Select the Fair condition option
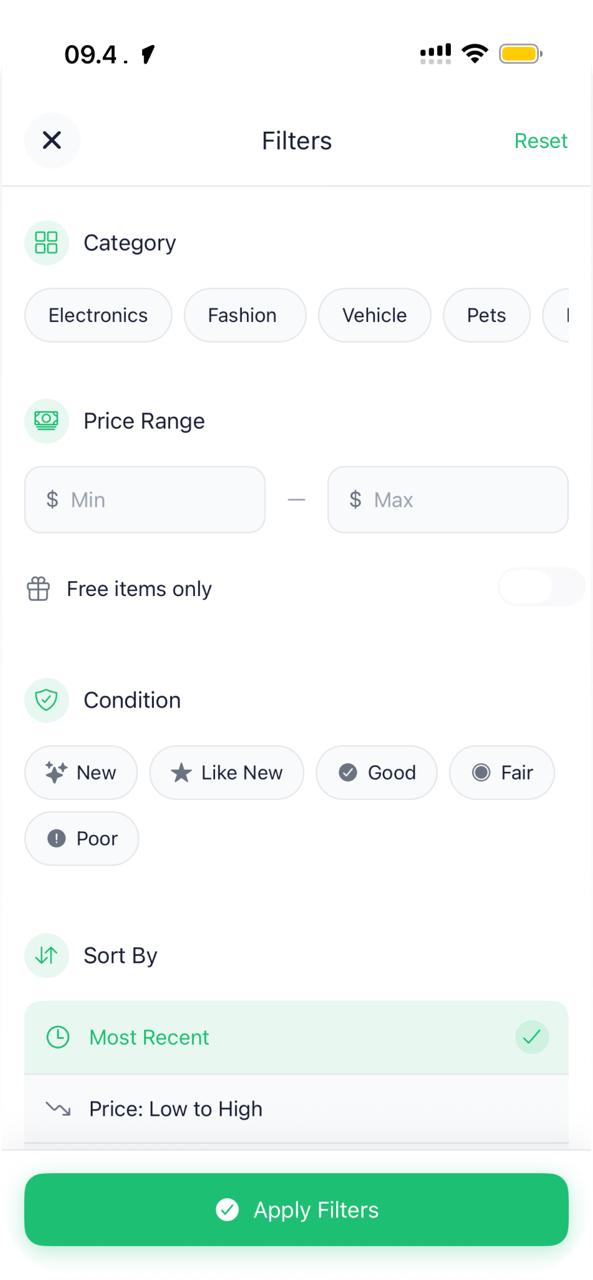The height and width of the screenshot is (1280, 593). point(502,772)
